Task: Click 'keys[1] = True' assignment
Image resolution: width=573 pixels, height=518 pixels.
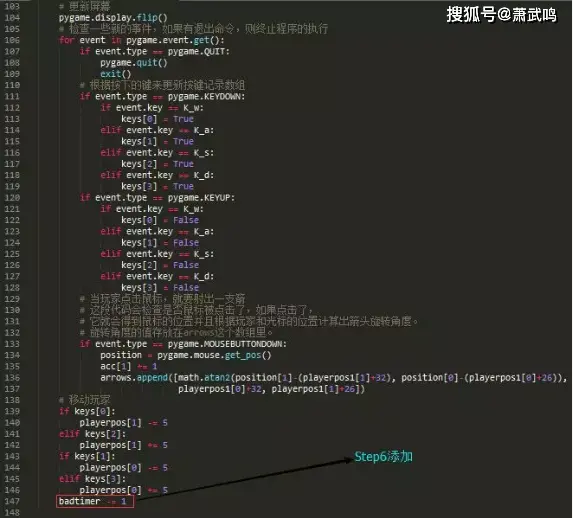Action: click(158, 141)
